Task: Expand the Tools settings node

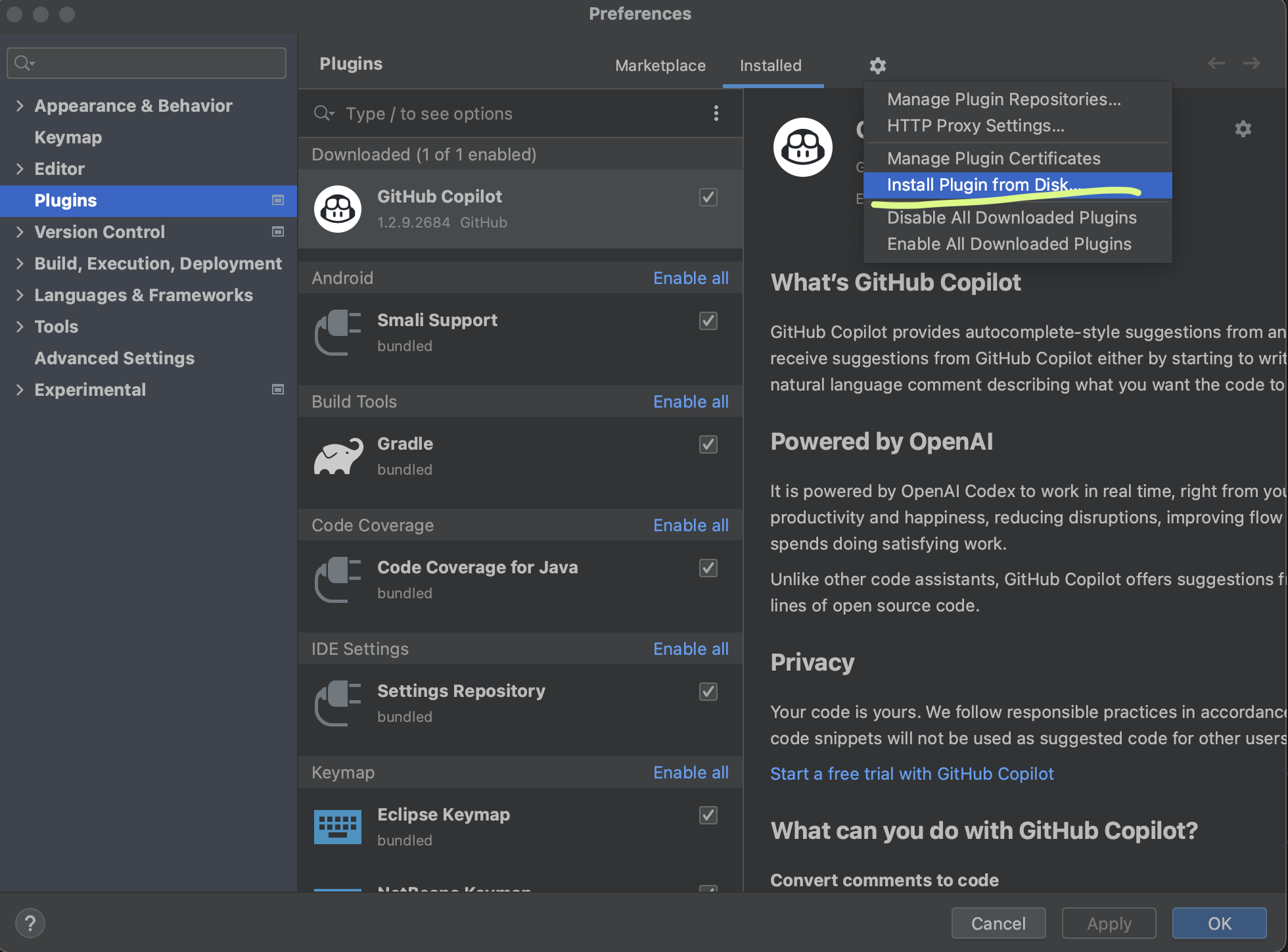Action: click(x=20, y=326)
